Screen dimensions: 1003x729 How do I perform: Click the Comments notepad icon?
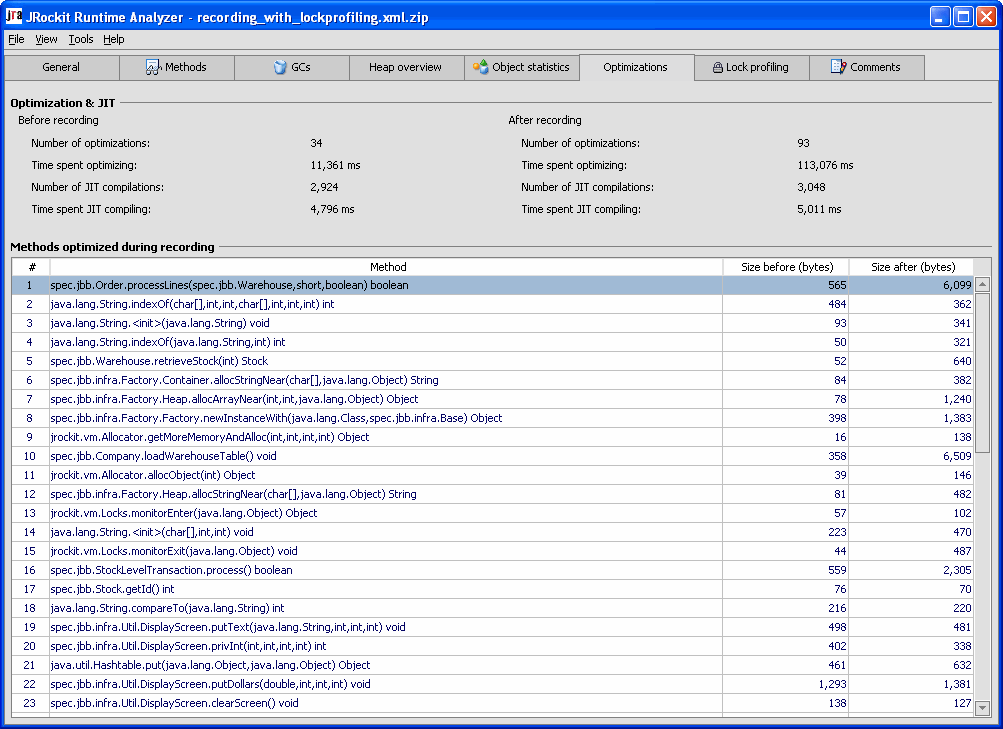click(x=838, y=67)
